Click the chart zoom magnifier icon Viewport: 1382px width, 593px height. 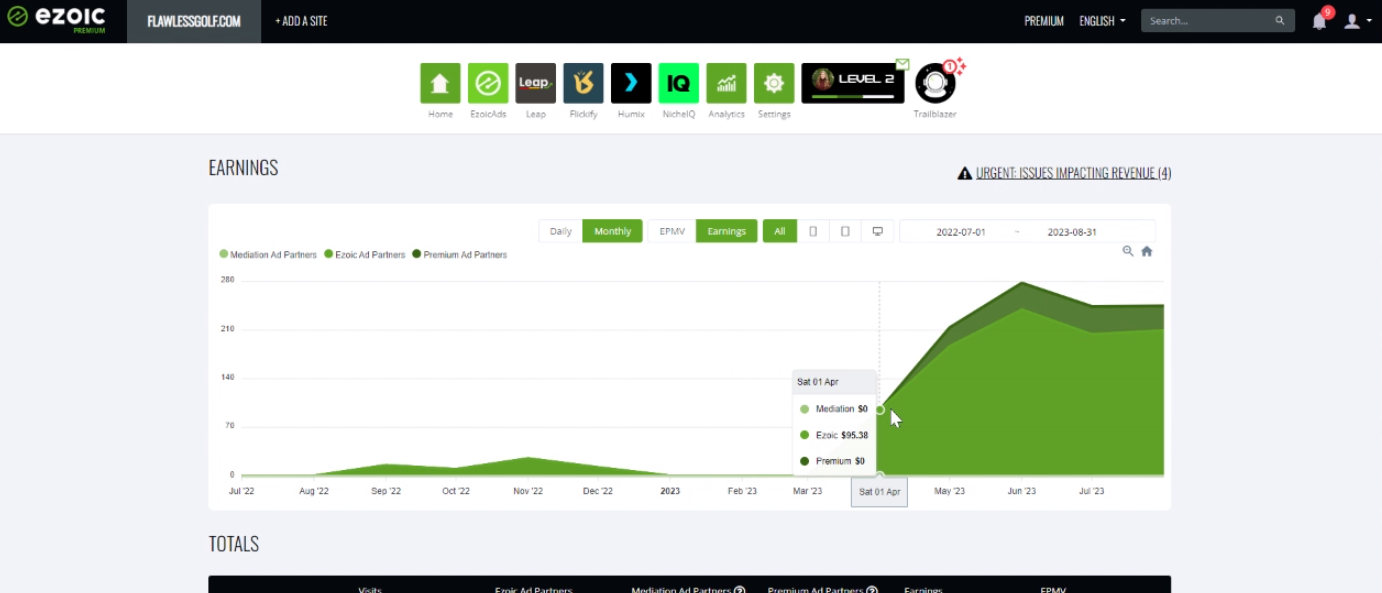pyautogui.click(x=1128, y=251)
